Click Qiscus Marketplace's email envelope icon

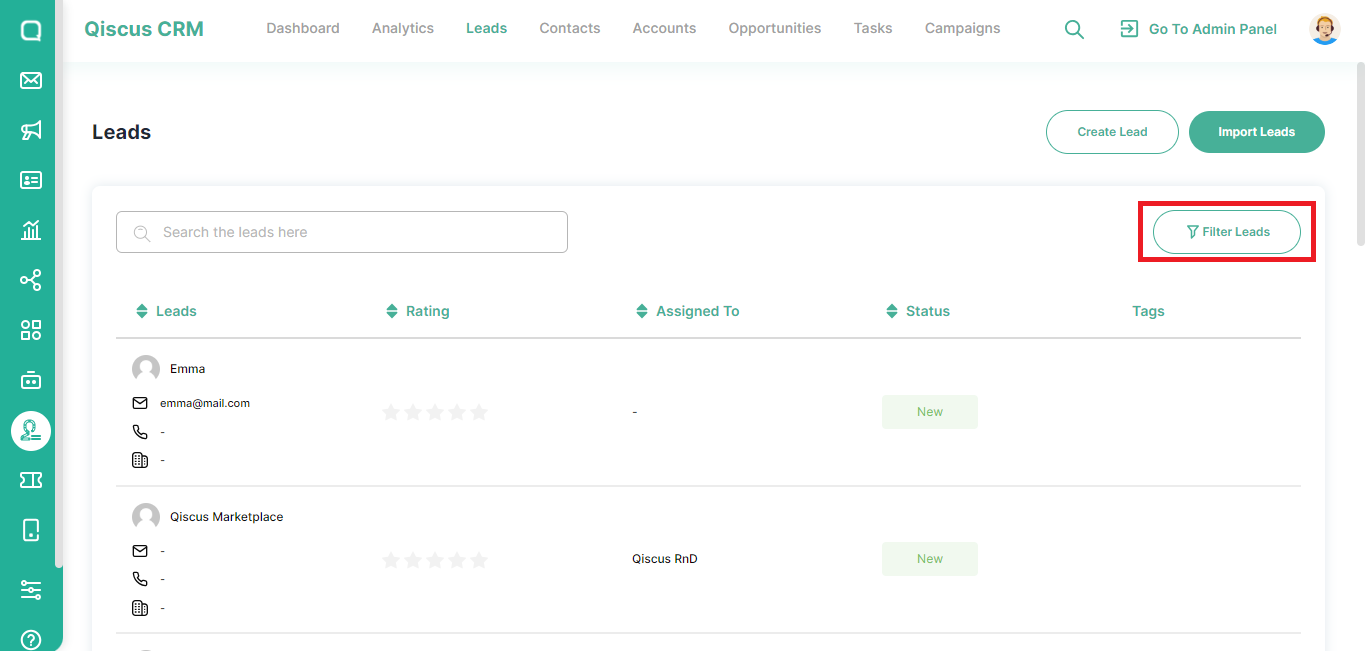[x=140, y=551]
